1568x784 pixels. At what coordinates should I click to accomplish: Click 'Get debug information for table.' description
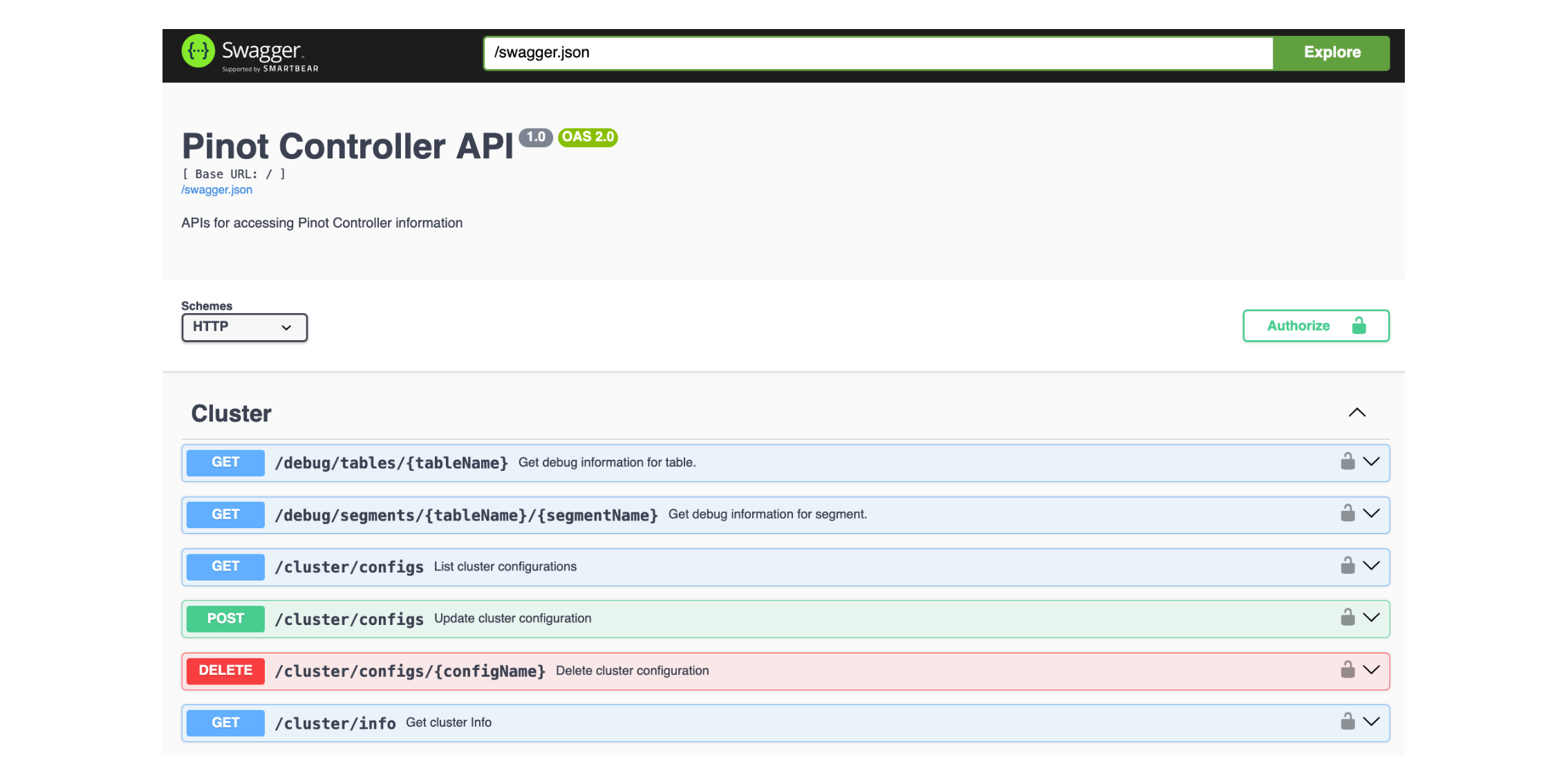point(607,463)
